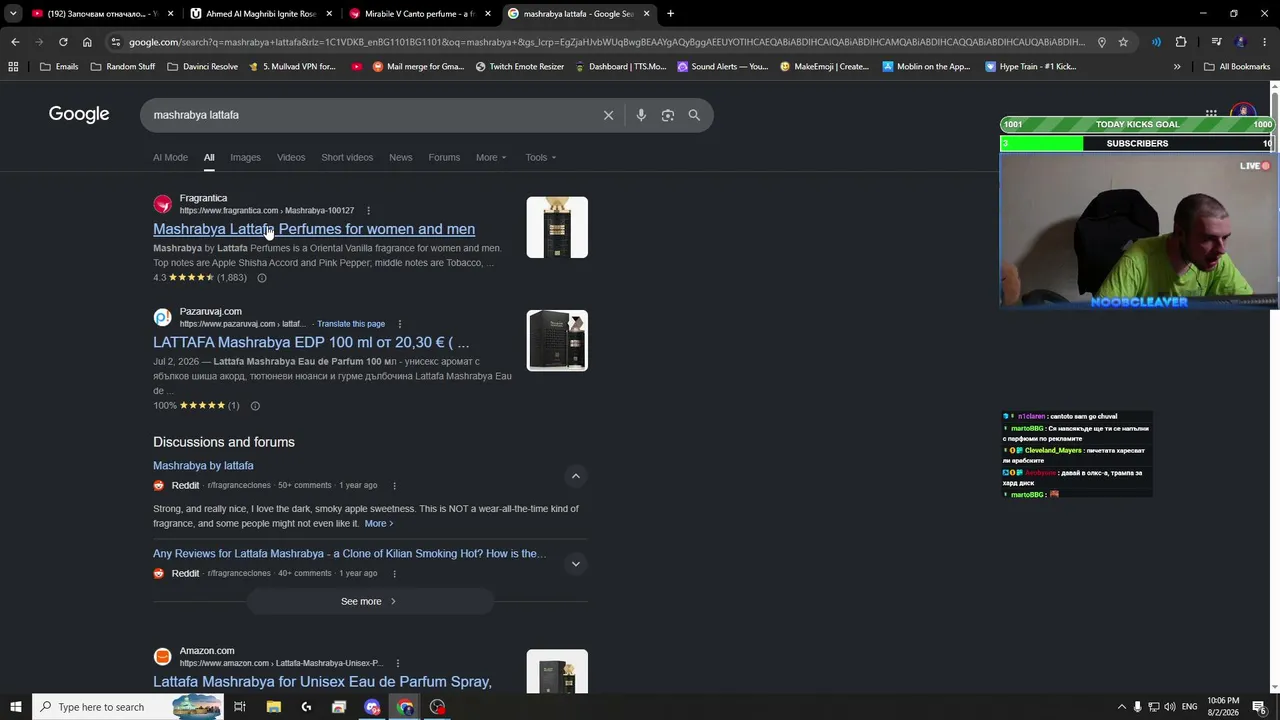Open Discord from the taskbar
Image resolution: width=1280 pixels, height=720 pixels.
click(372, 707)
